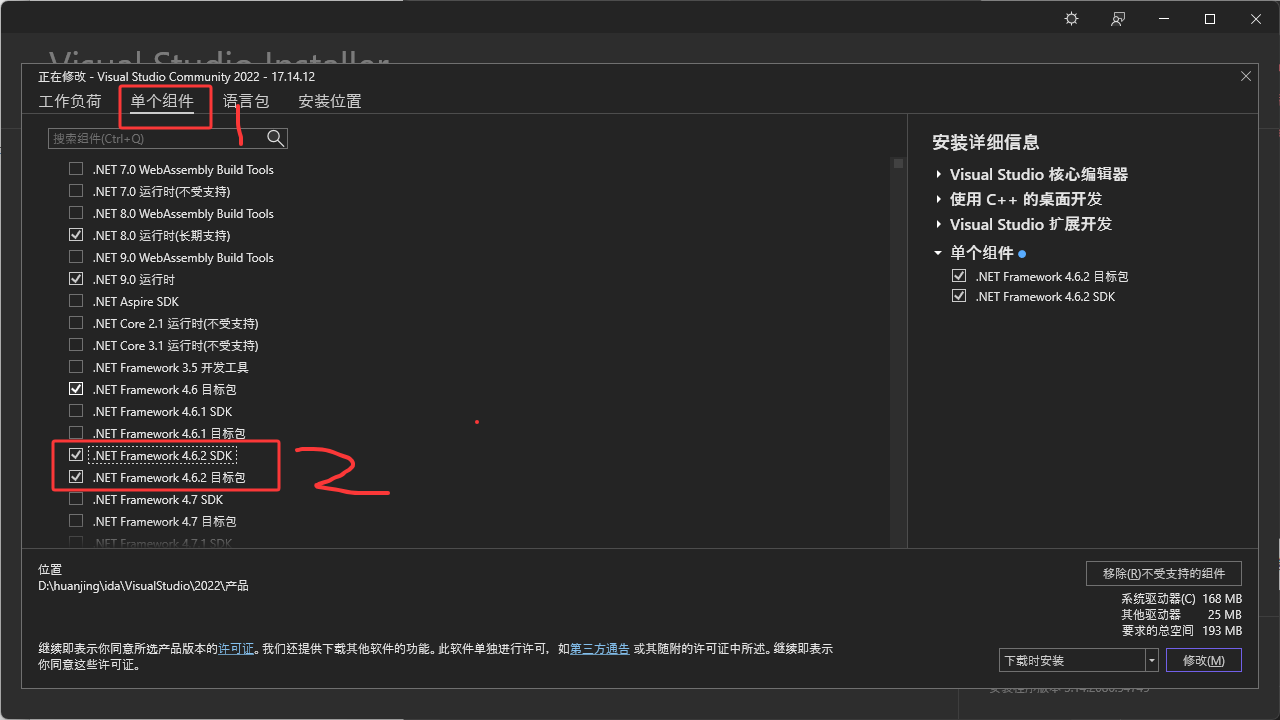Click 其他驱动器 25 MB text
This screenshot has width=1280, height=720.
(1181, 614)
